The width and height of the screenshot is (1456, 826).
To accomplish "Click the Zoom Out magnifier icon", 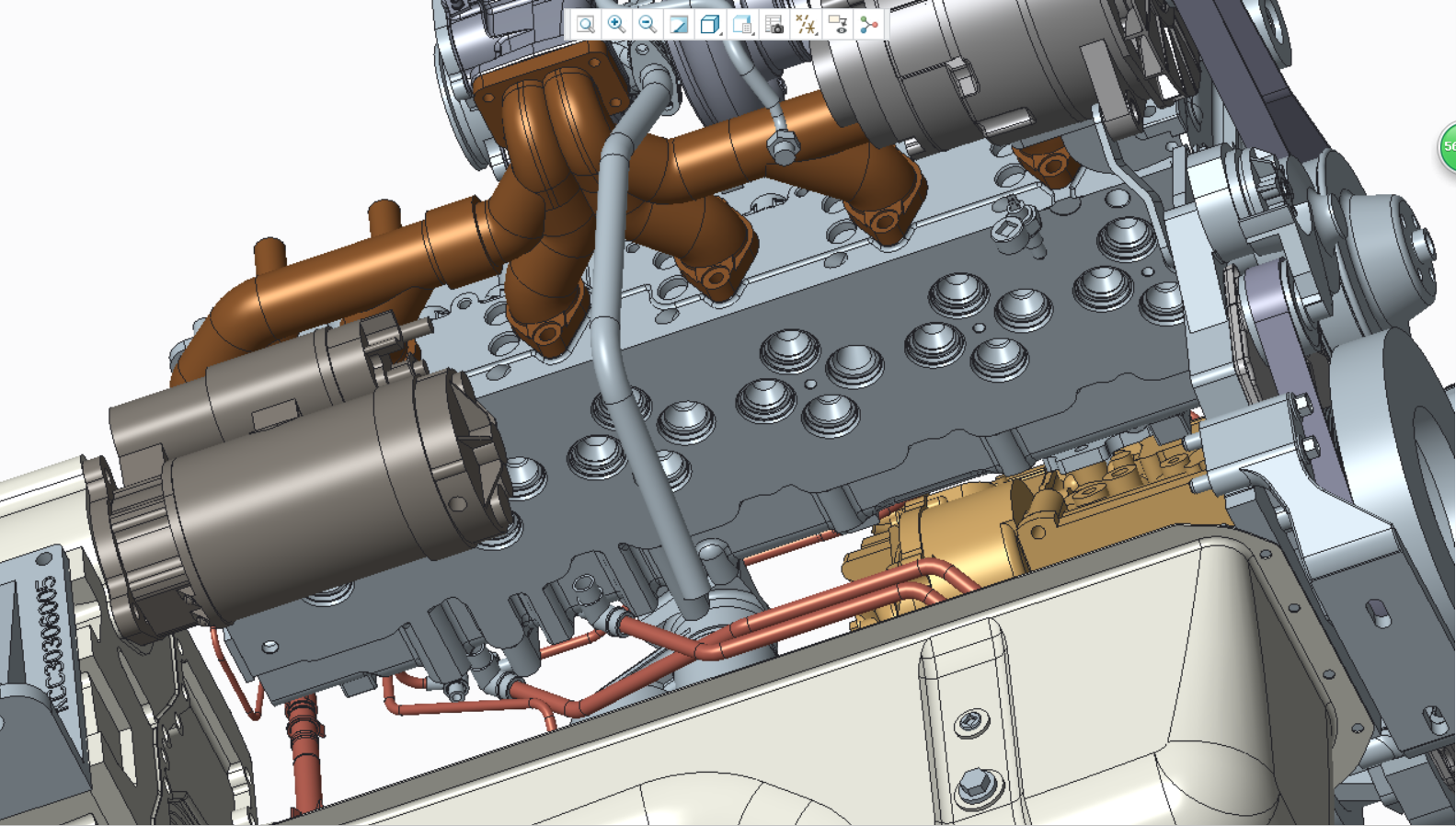I will tap(648, 25).
